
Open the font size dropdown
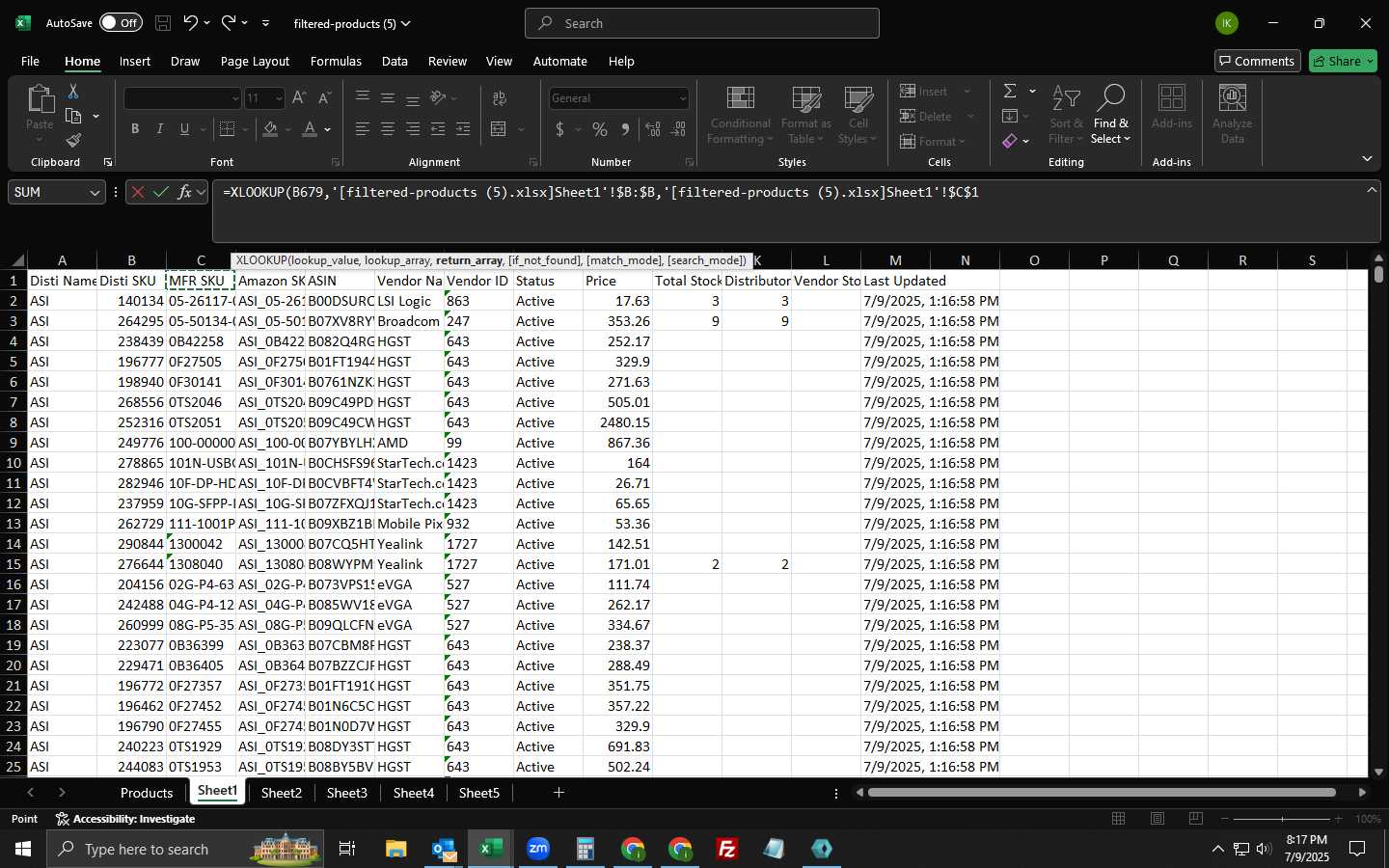(279, 98)
